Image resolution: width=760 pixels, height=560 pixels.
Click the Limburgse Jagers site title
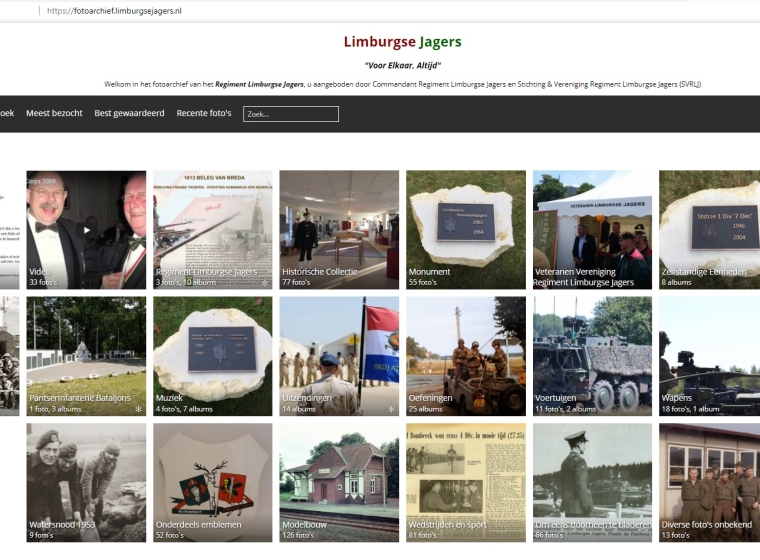pyautogui.click(x=402, y=42)
